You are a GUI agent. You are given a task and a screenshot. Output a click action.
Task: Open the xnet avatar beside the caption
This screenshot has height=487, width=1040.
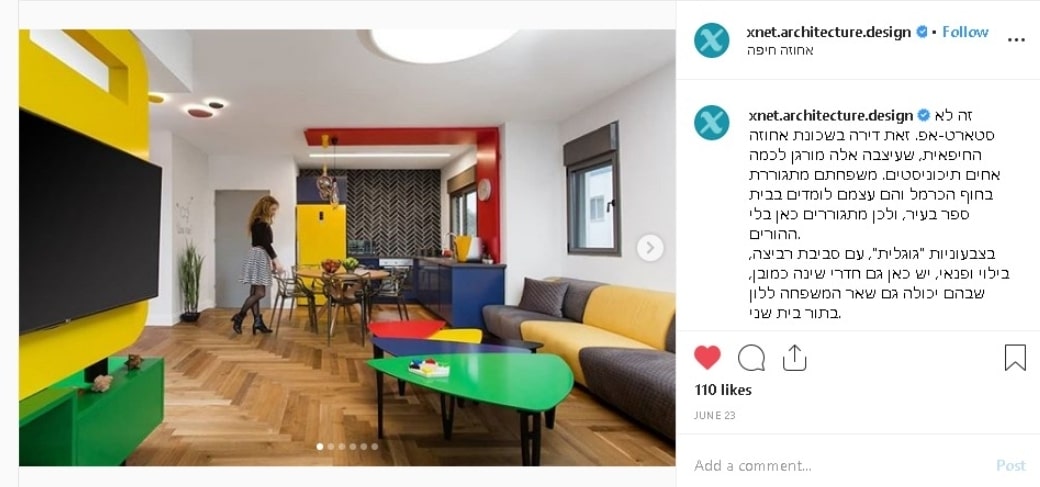[712, 122]
